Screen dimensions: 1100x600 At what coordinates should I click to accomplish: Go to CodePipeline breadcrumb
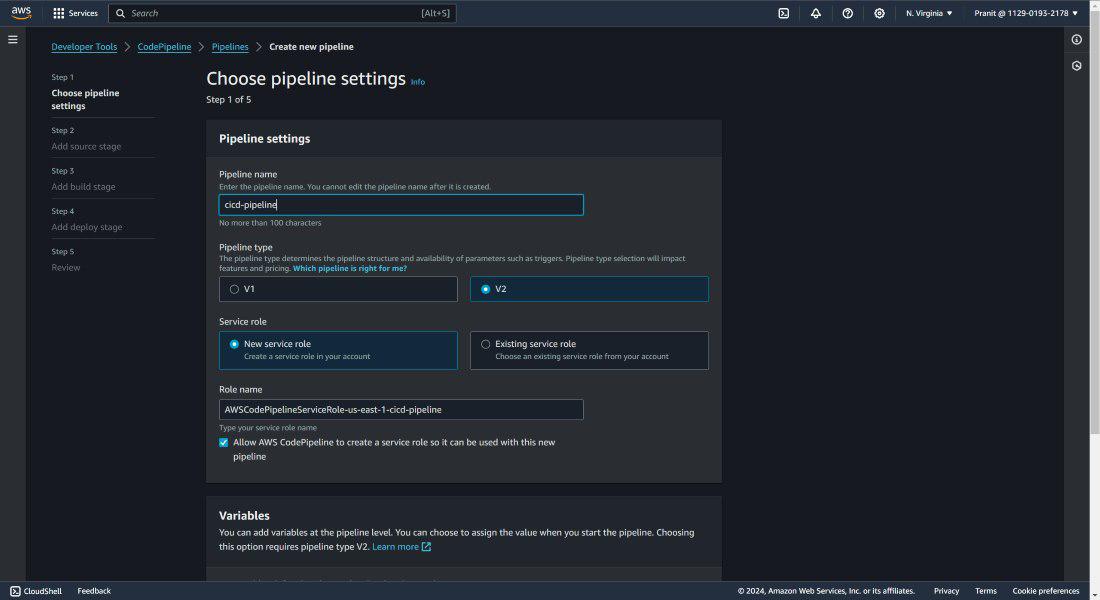click(x=164, y=47)
